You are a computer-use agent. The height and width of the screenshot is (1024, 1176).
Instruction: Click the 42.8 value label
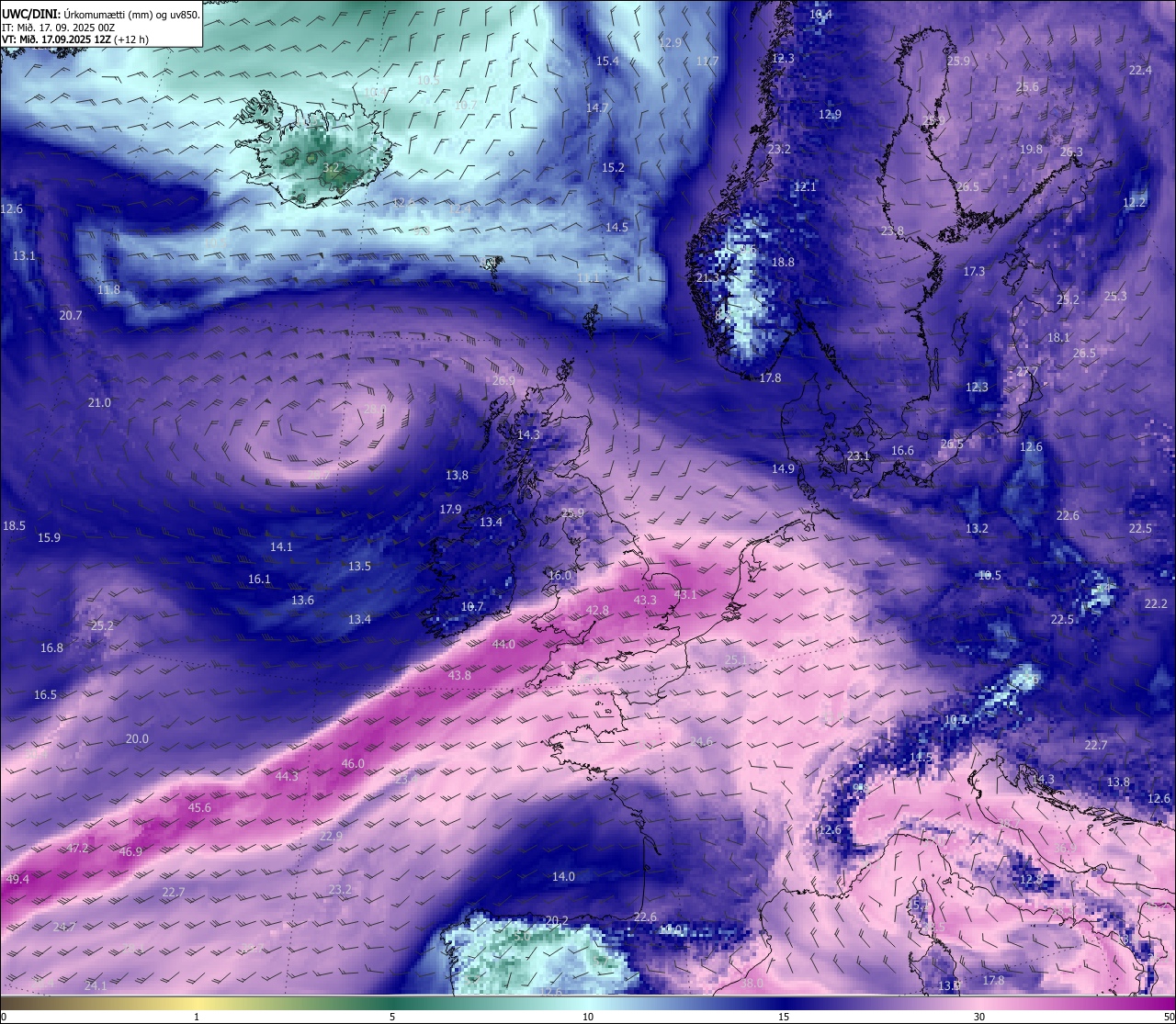click(597, 610)
